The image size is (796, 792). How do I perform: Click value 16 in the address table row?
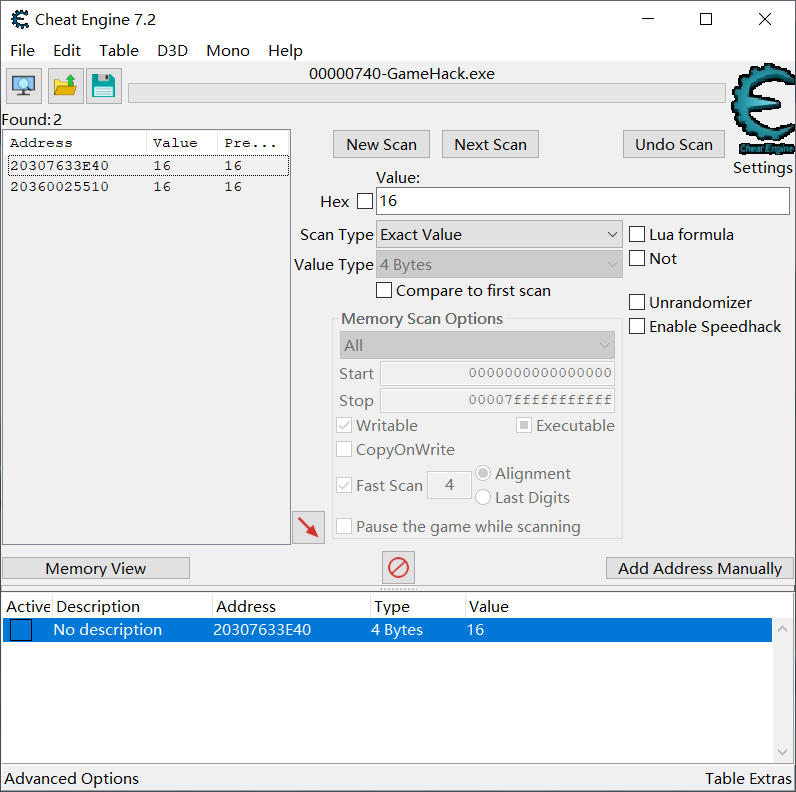(475, 630)
